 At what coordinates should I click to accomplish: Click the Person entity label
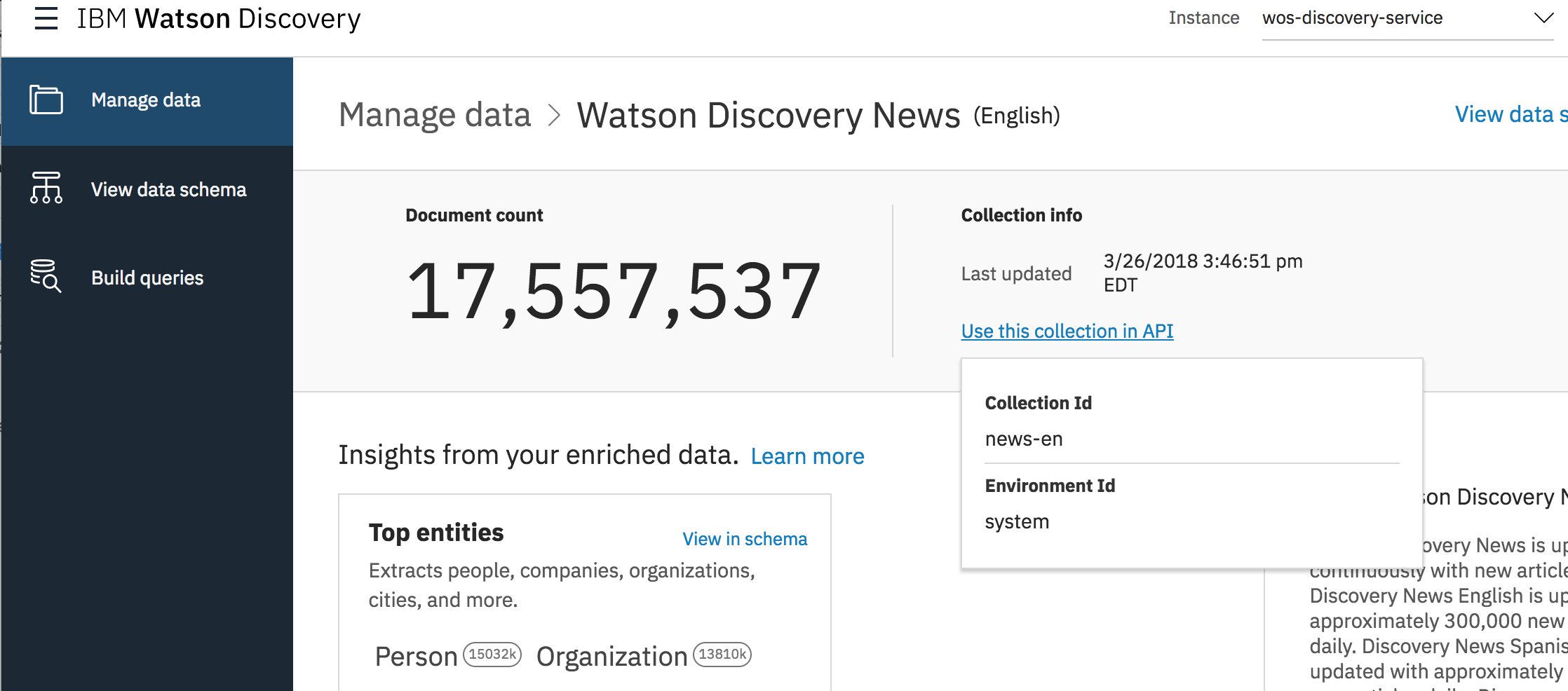click(416, 657)
